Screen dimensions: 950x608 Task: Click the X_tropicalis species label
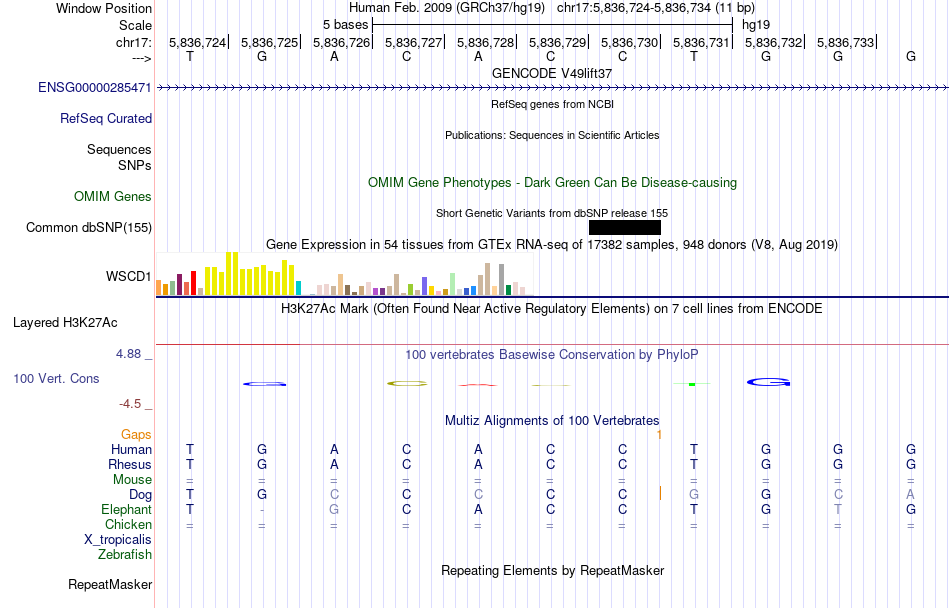point(118,540)
